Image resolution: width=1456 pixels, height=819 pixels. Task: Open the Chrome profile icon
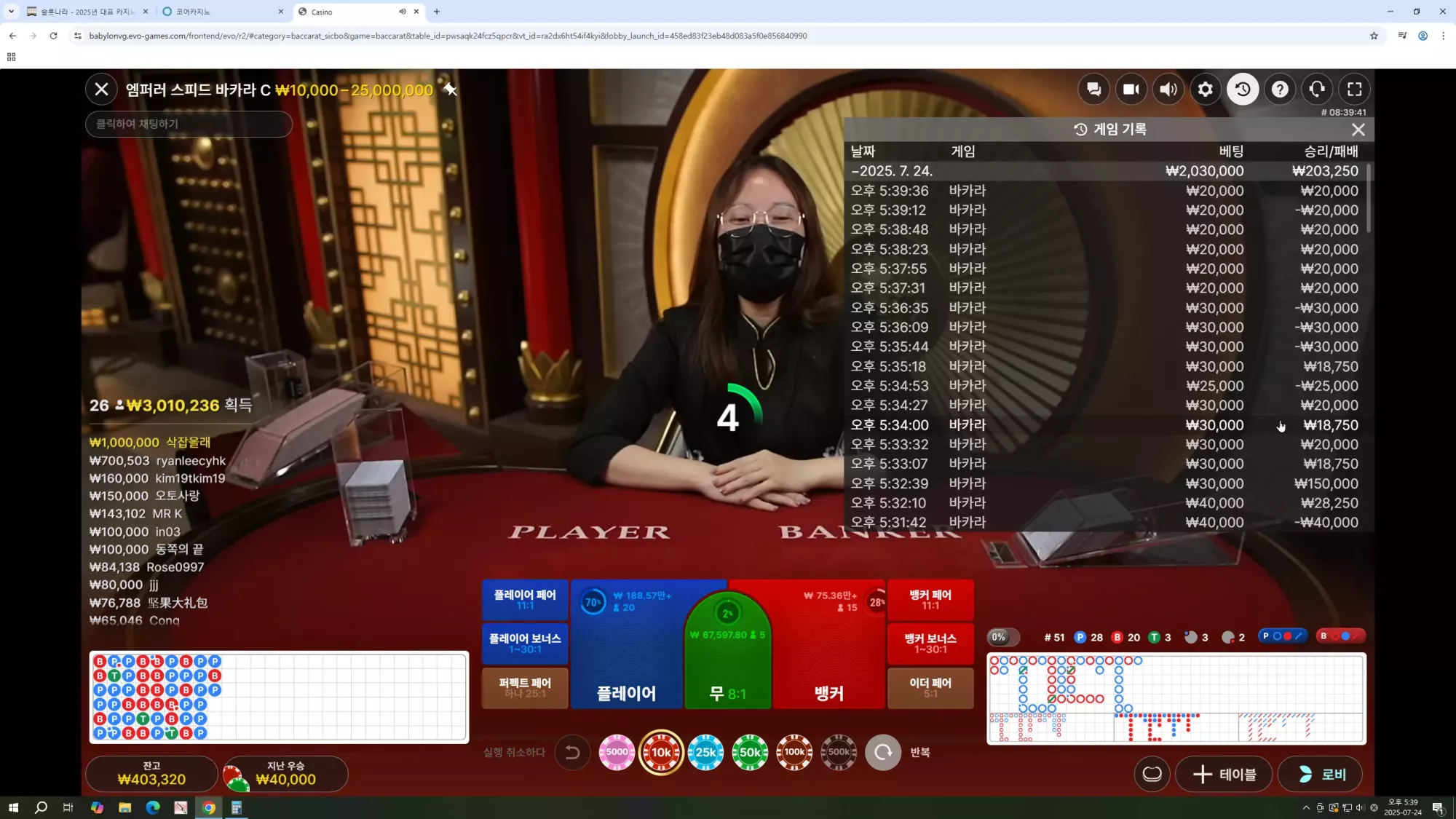[1423, 36]
